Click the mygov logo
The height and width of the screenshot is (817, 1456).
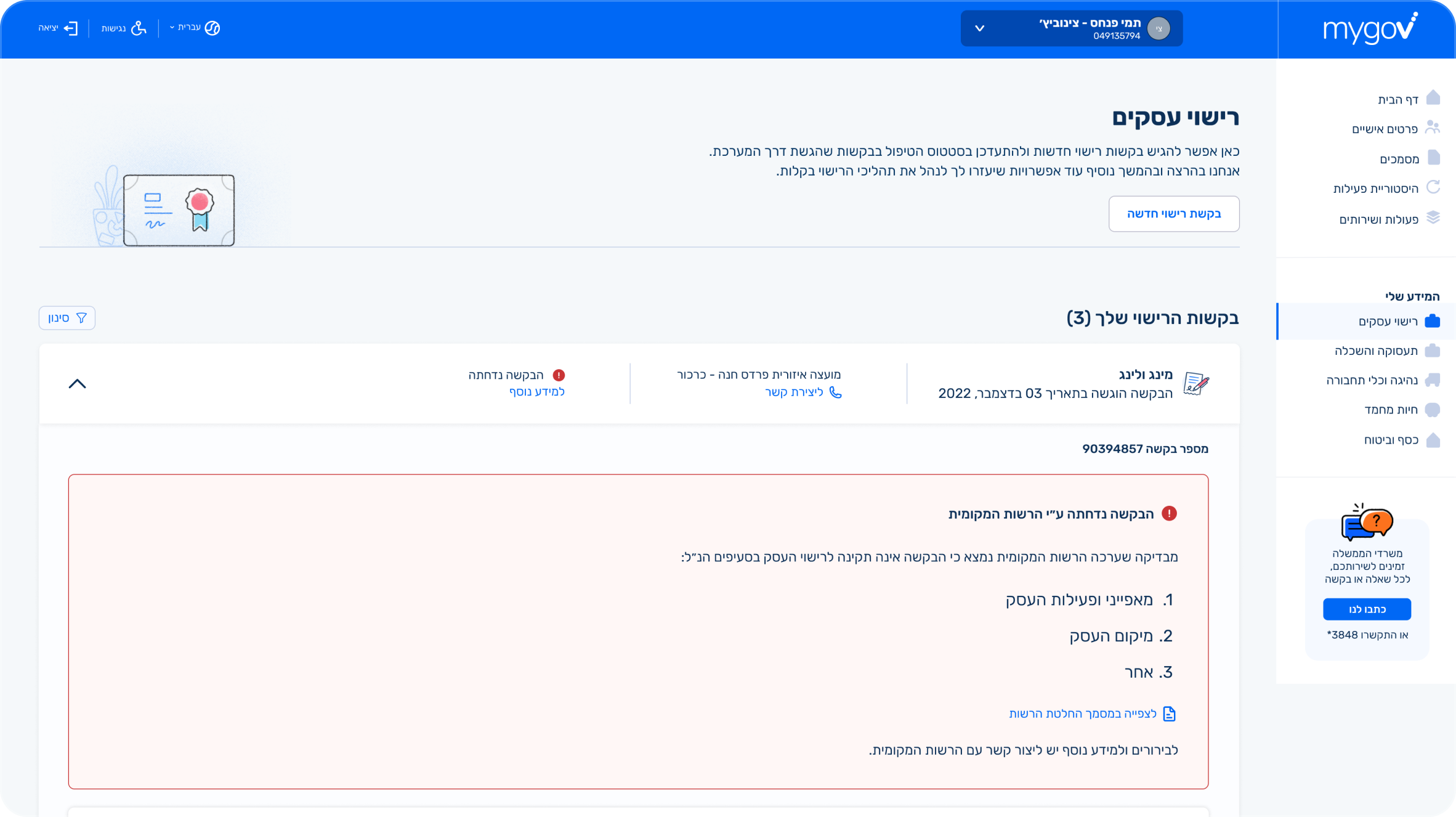[1369, 28]
